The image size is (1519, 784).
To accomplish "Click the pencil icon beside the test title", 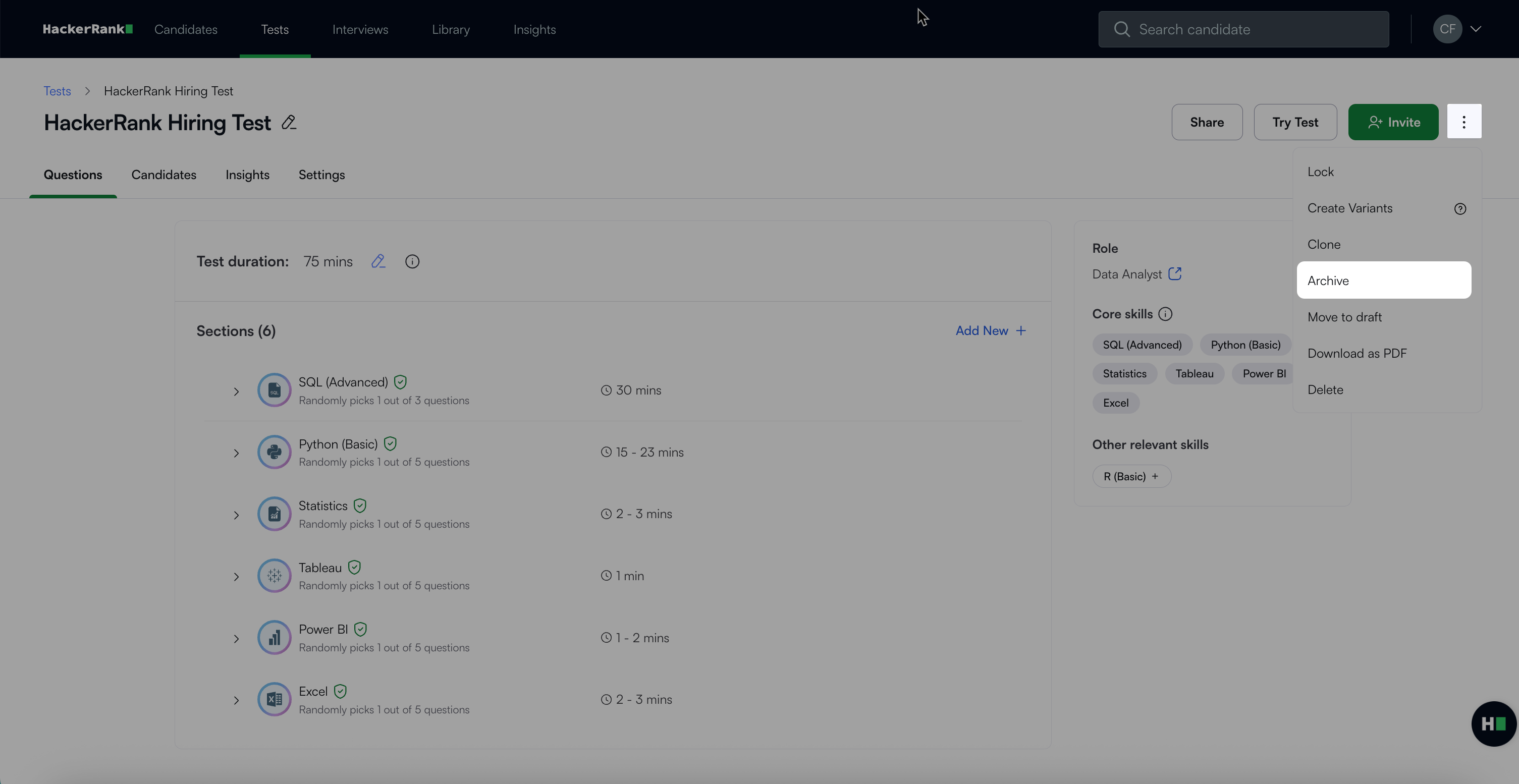I will click(x=289, y=123).
